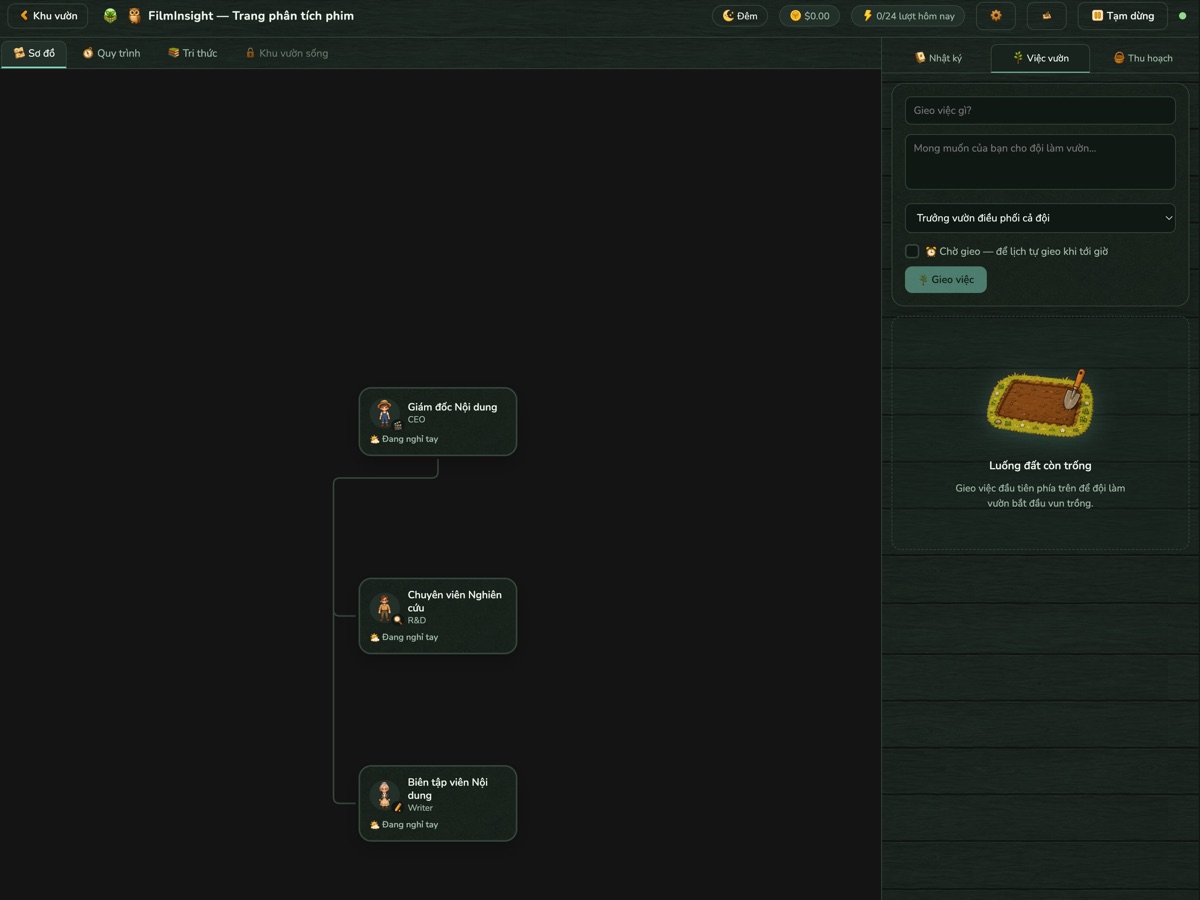The width and height of the screenshot is (1200, 900).
Task: Click the Mong muốn của bạn textarea
Action: pos(1040,162)
